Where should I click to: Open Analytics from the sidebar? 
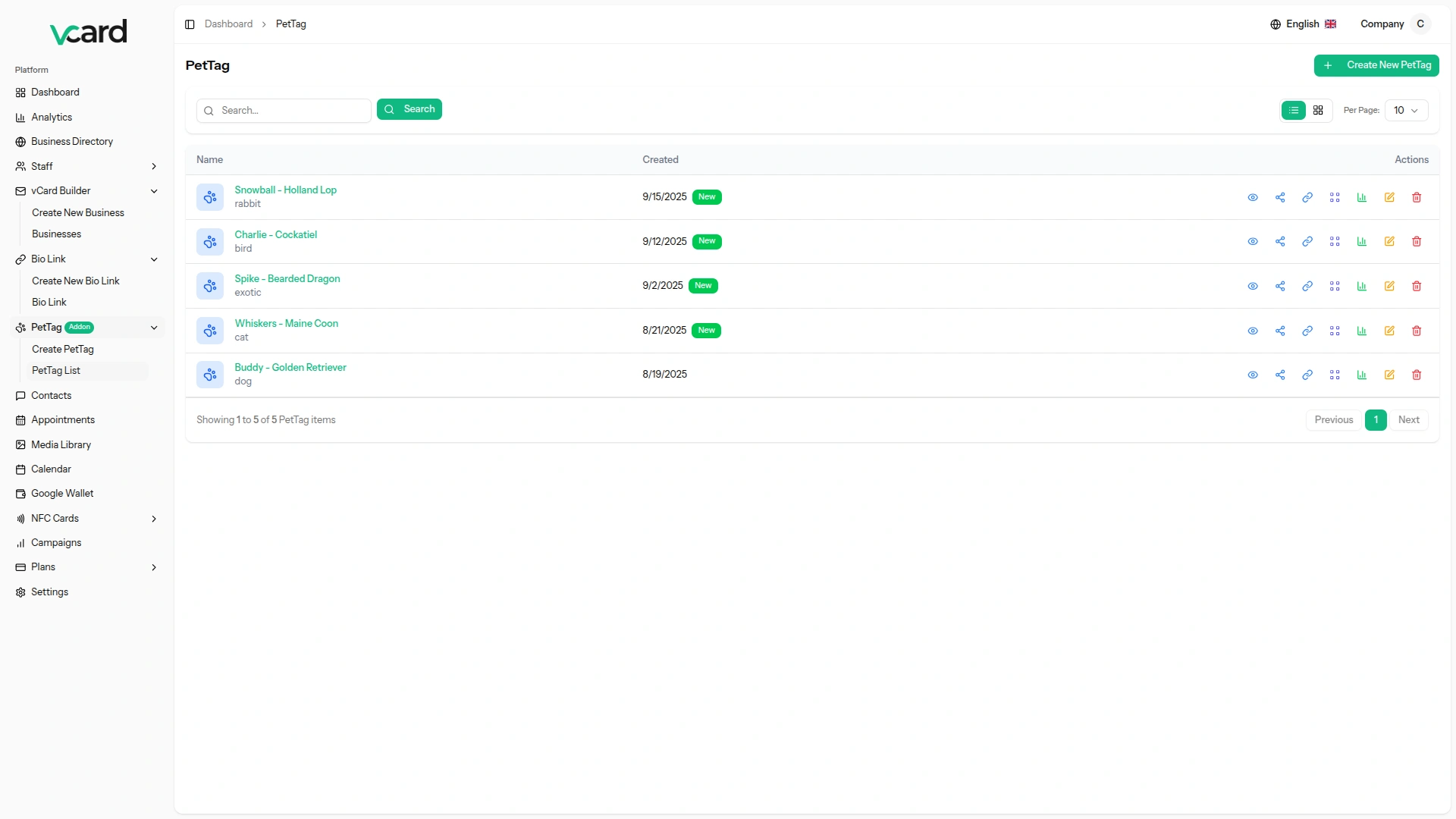(x=52, y=118)
